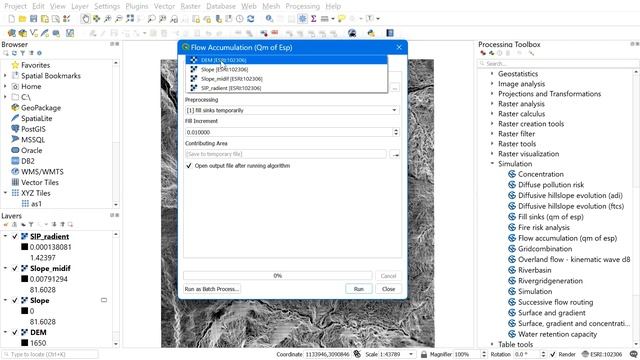Open the Plugins menu
The width and height of the screenshot is (640, 360).
click(137, 6)
